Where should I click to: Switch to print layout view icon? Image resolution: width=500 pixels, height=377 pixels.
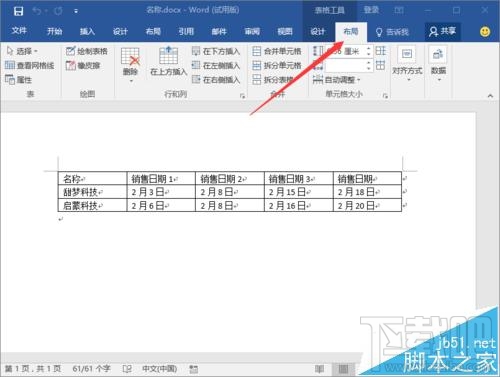click(x=343, y=369)
